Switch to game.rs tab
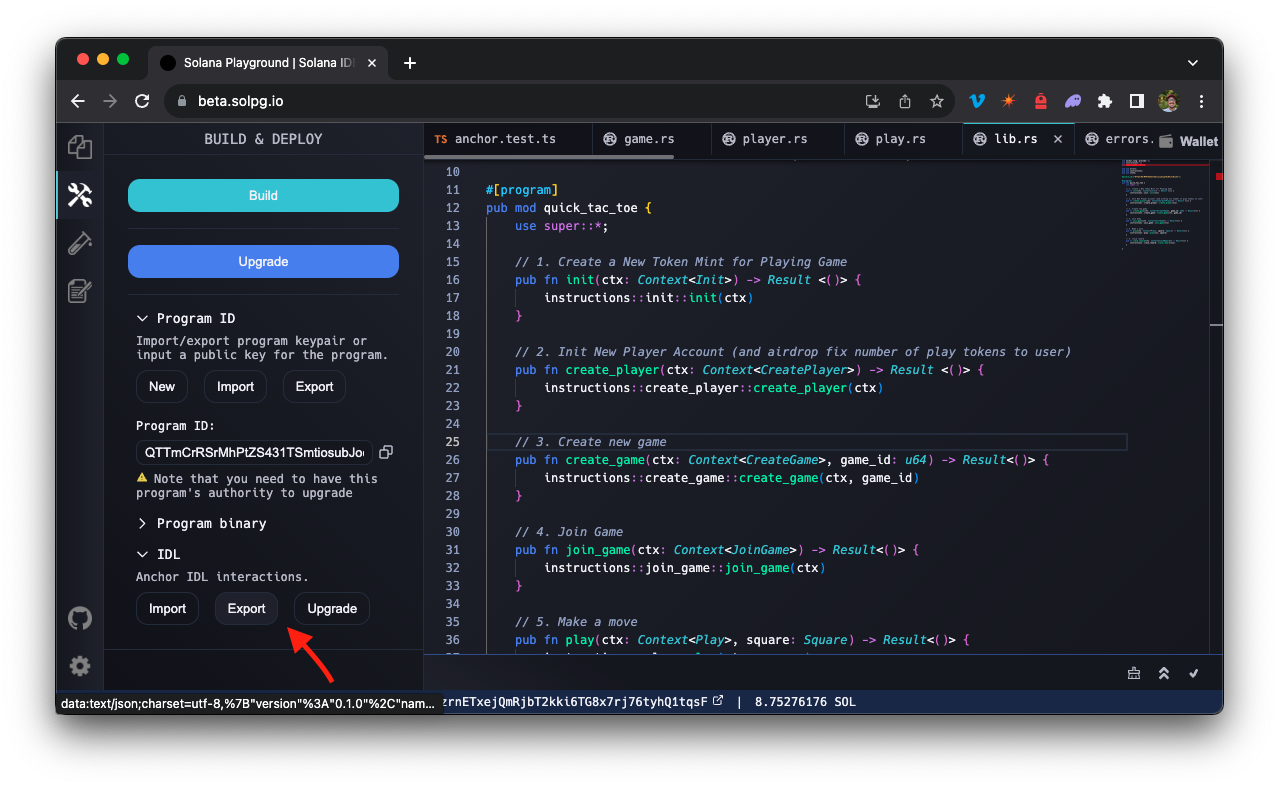The image size is (1279, 788). 651,139
